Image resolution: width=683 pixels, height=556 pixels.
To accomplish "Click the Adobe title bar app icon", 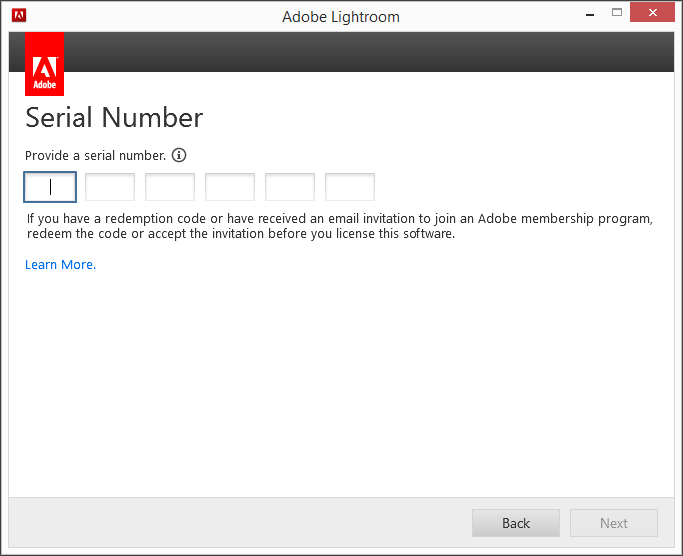I will tap(19, 16).
